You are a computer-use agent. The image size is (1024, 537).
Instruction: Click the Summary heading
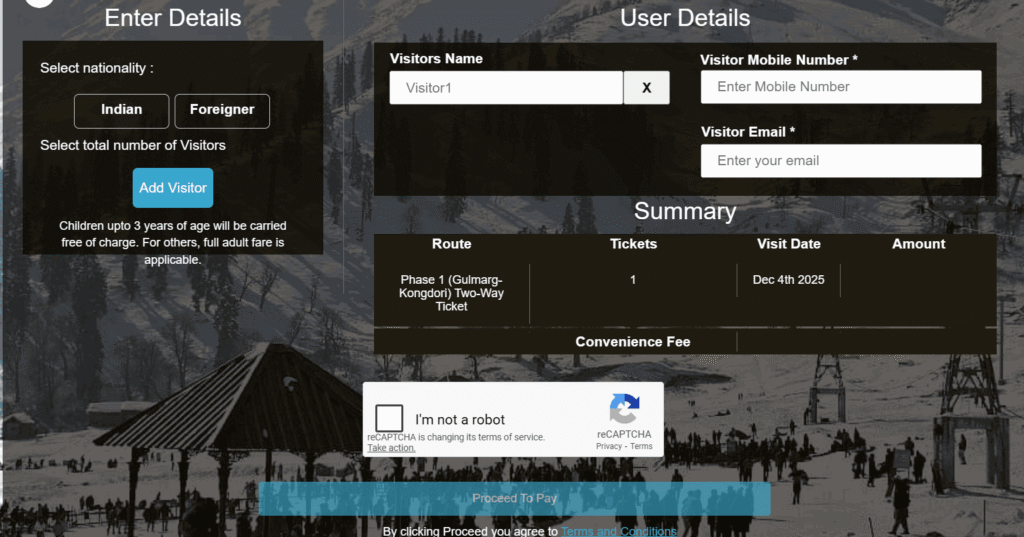[x=685, y=211]
